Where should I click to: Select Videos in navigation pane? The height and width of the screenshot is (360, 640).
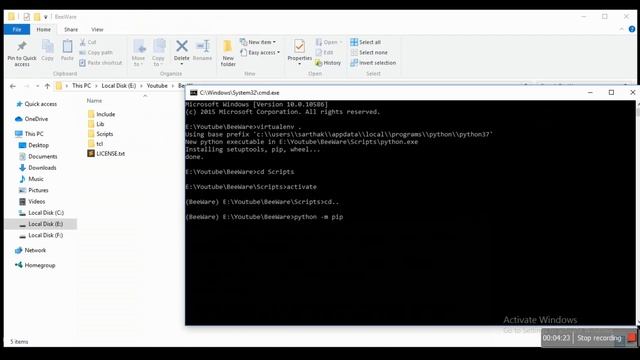[36, 202]
